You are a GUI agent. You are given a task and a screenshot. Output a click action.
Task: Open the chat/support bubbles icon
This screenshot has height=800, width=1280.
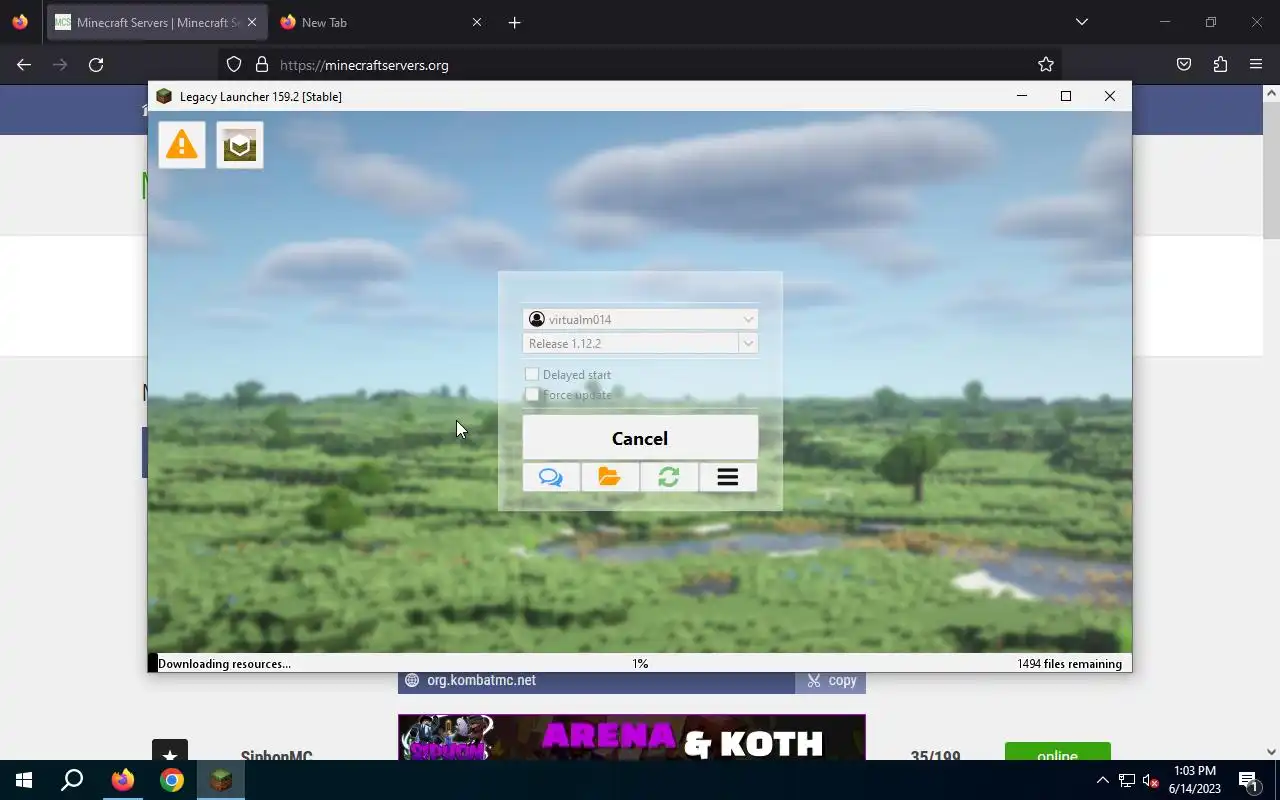click(551, 477)
